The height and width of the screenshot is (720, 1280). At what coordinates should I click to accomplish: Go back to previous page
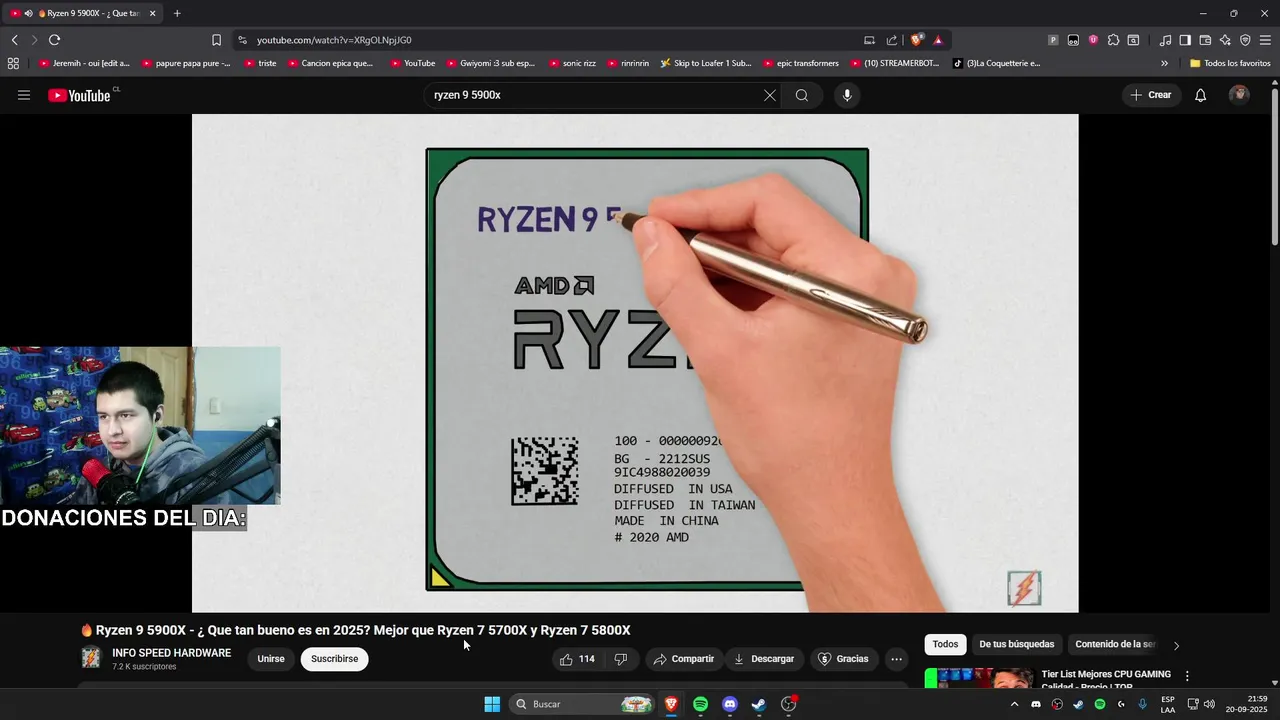tap(15, 40)
